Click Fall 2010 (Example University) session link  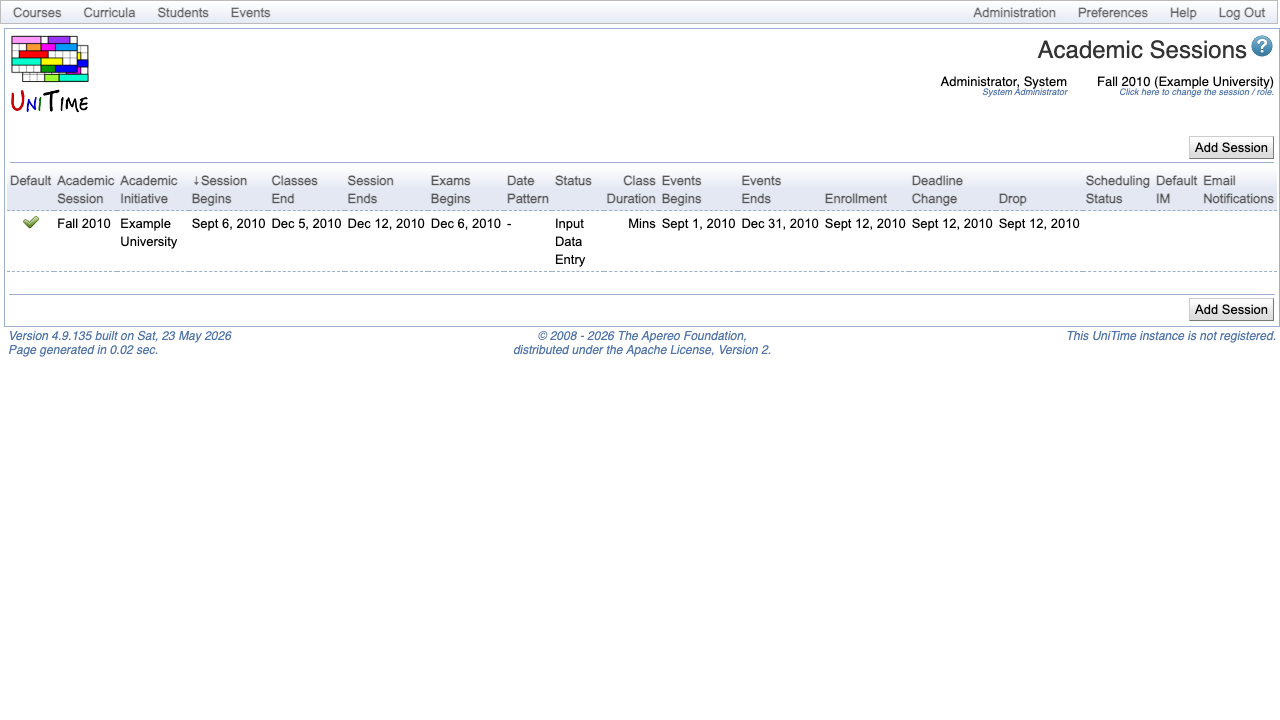pyautogui.click(x=1185, y=82)
